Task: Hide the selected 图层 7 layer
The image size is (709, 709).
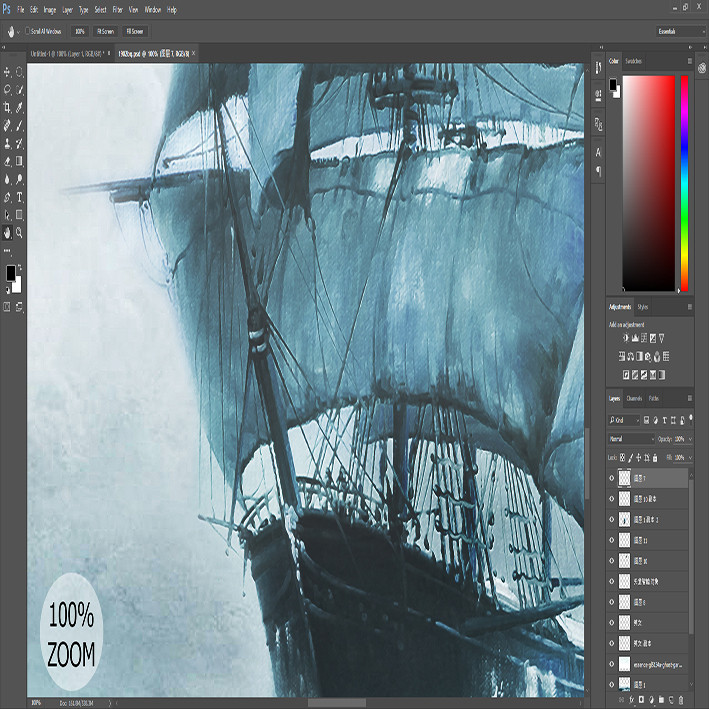Action: pyautogui.click(x=612, y=478)
